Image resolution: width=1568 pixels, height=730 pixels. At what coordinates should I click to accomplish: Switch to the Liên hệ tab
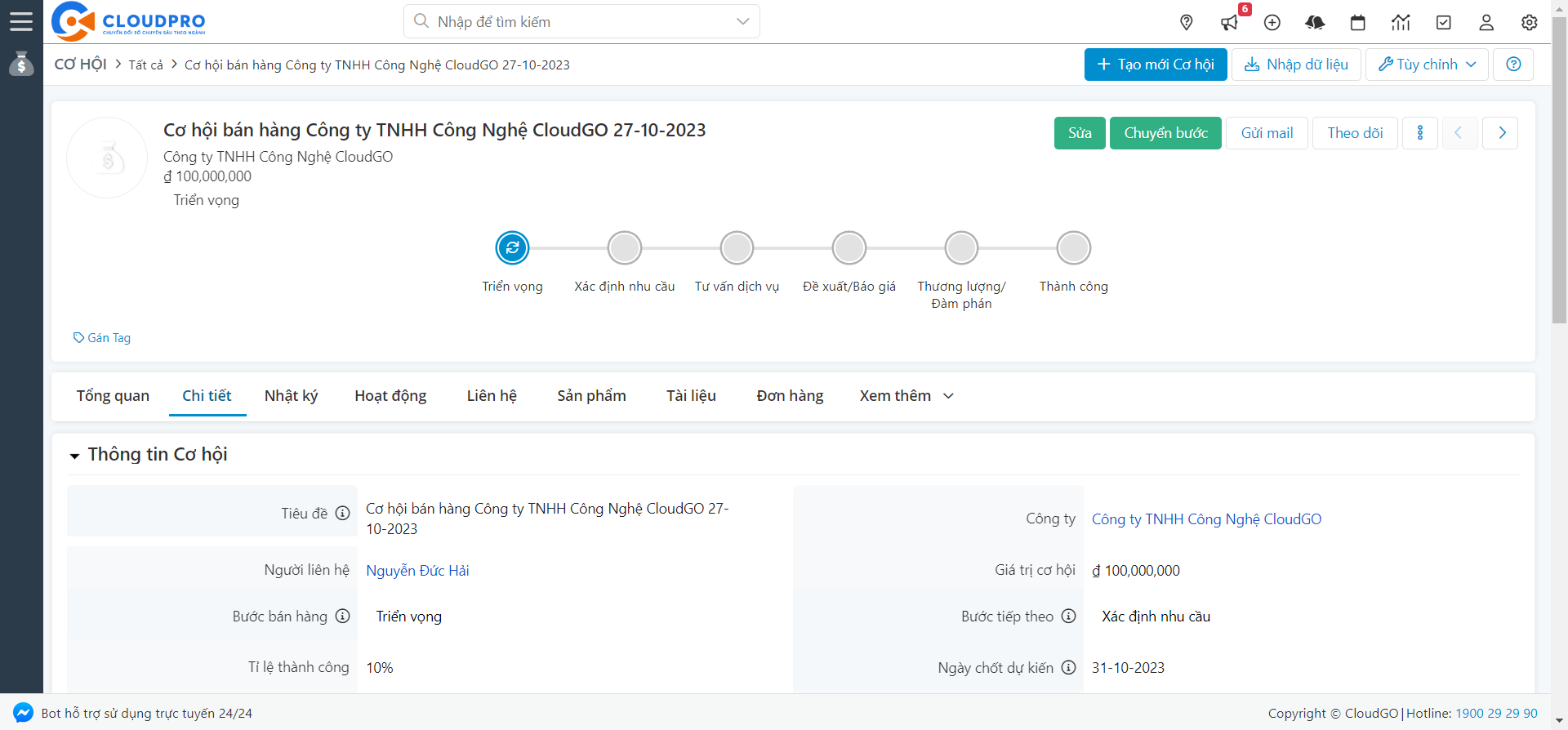click(492, 396)
